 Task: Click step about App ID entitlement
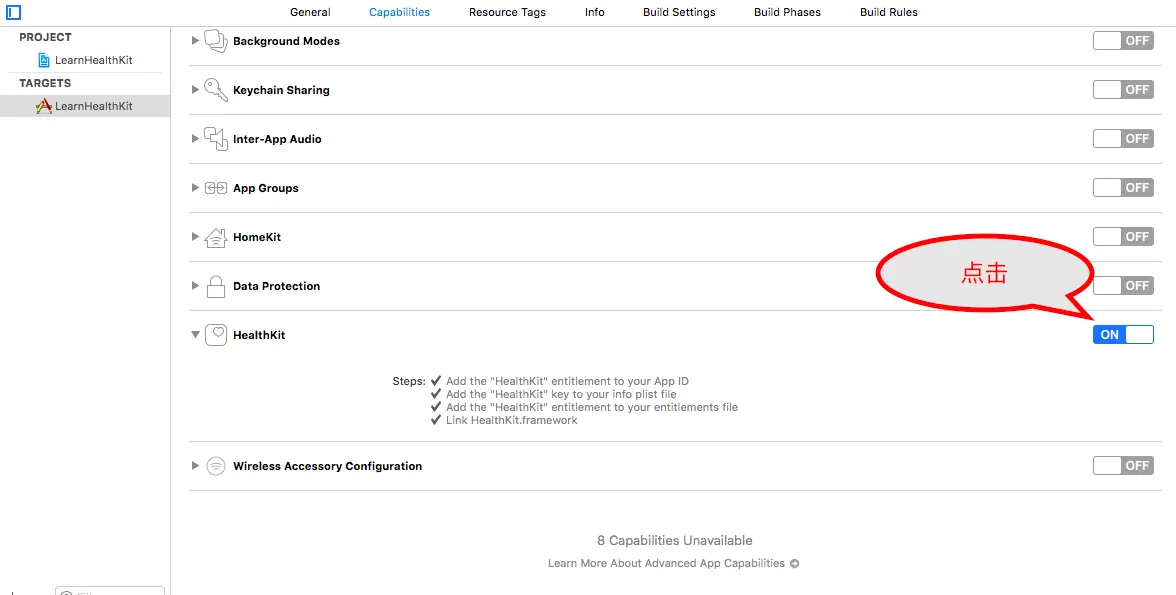[567, 381]
